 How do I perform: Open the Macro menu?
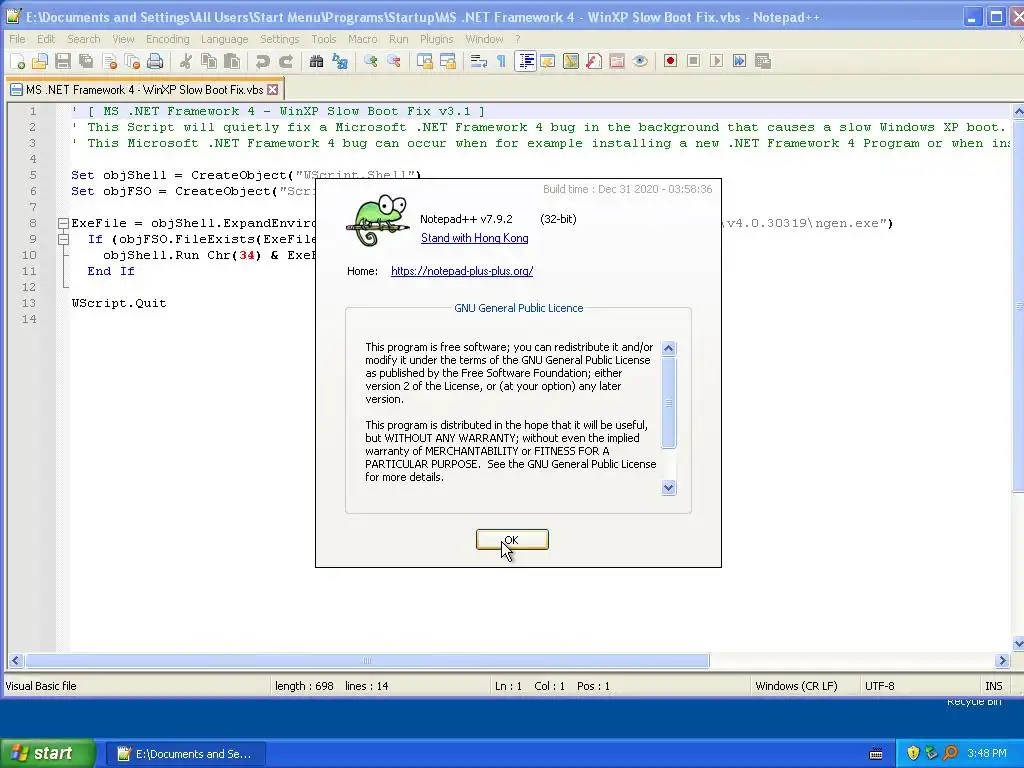pos(362,39)
